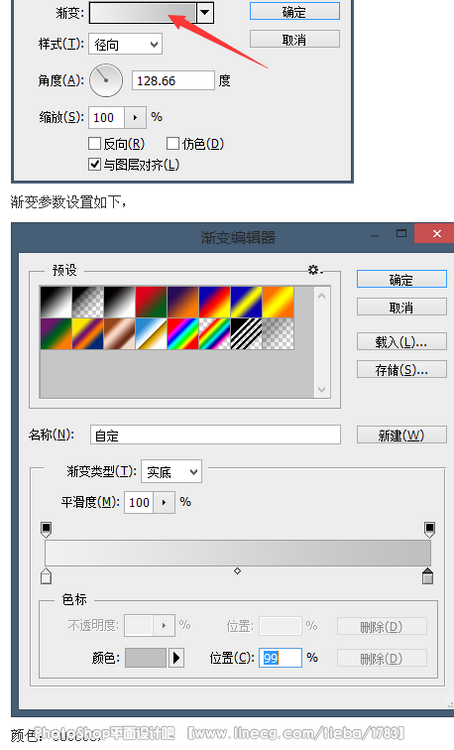Select the transparent stripes preset
Screen dimensions: 454x750
tap(246, 333)
